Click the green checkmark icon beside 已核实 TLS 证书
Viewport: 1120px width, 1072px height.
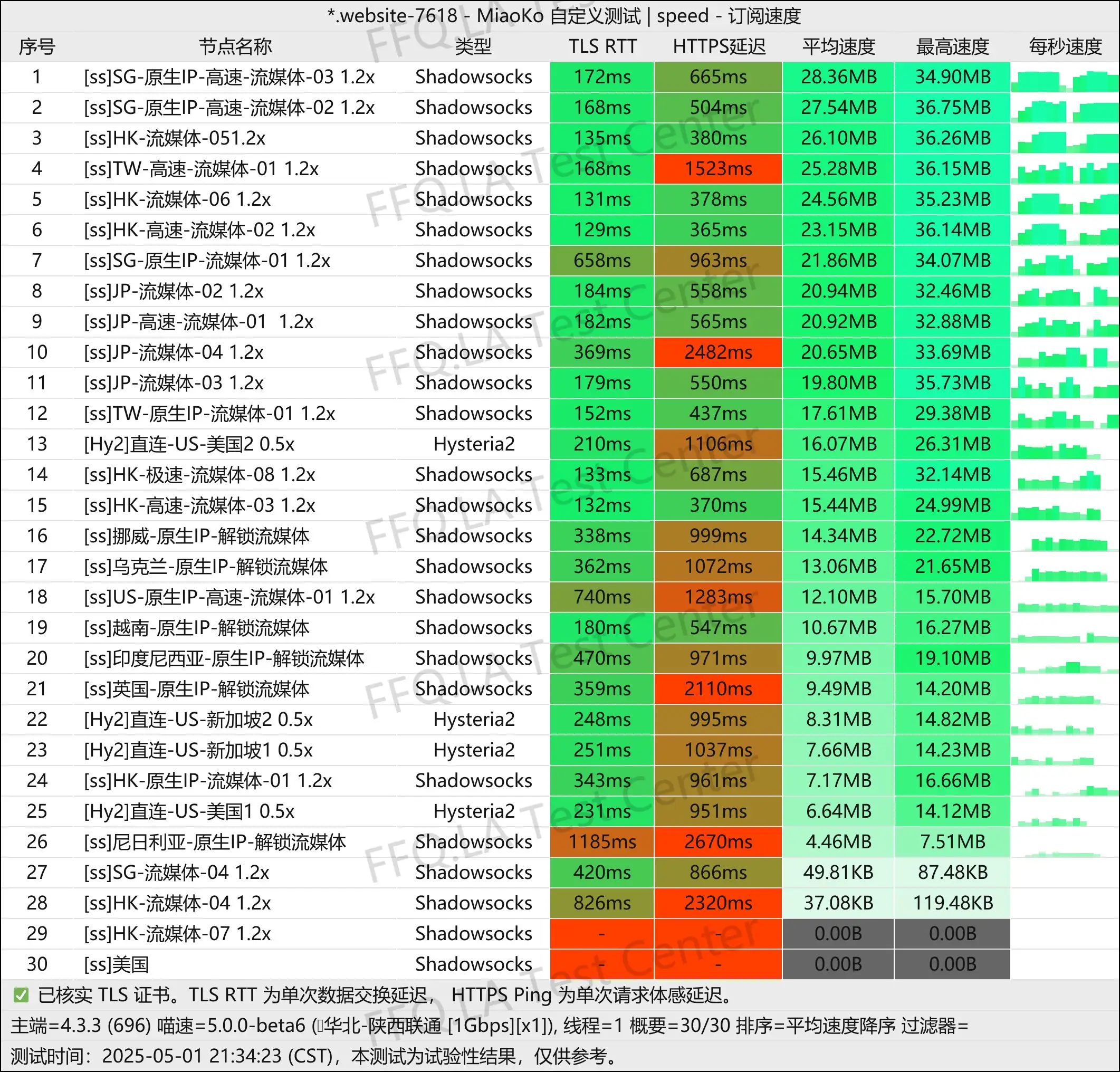point(21,996)
